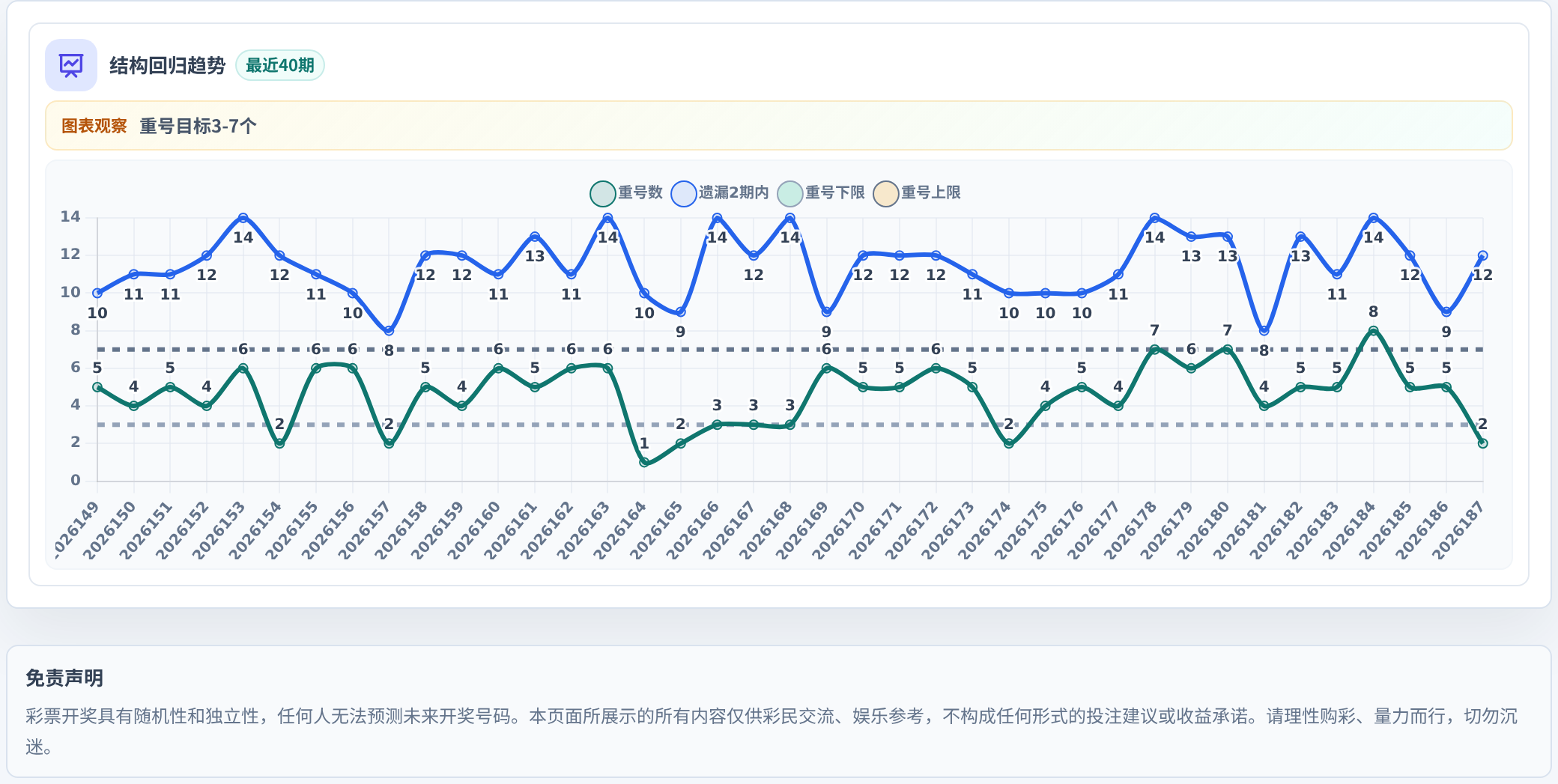Select blue data point at period 2026165

(x=680, y=312)
